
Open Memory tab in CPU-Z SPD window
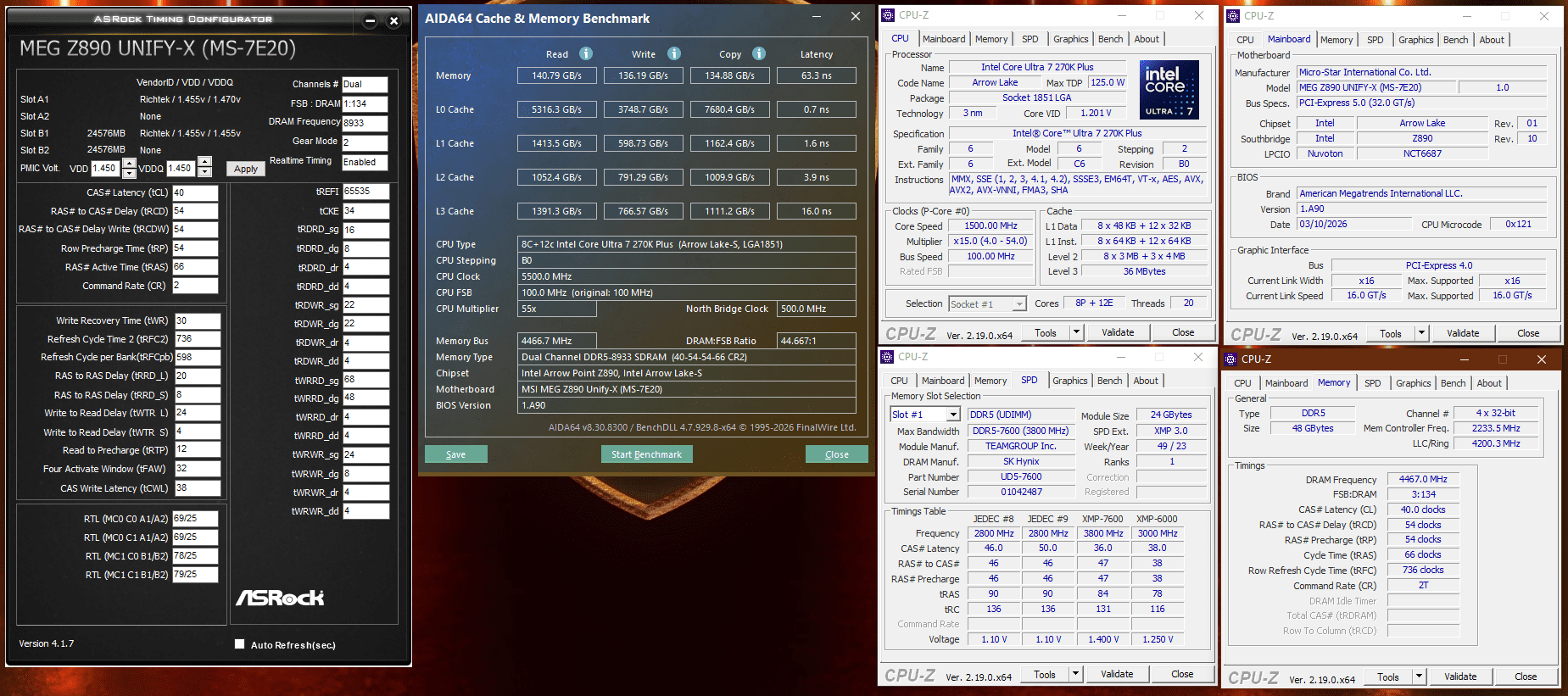[x=990, y=381]
